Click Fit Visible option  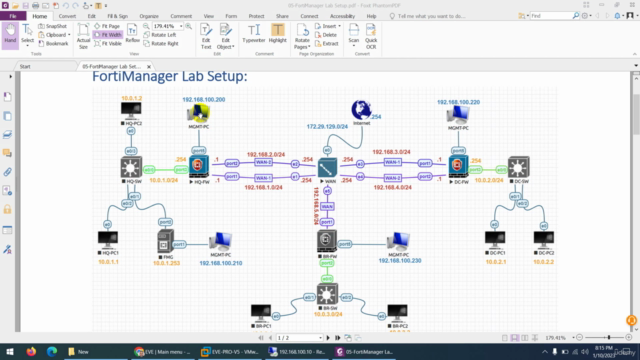tap(108, 43)
